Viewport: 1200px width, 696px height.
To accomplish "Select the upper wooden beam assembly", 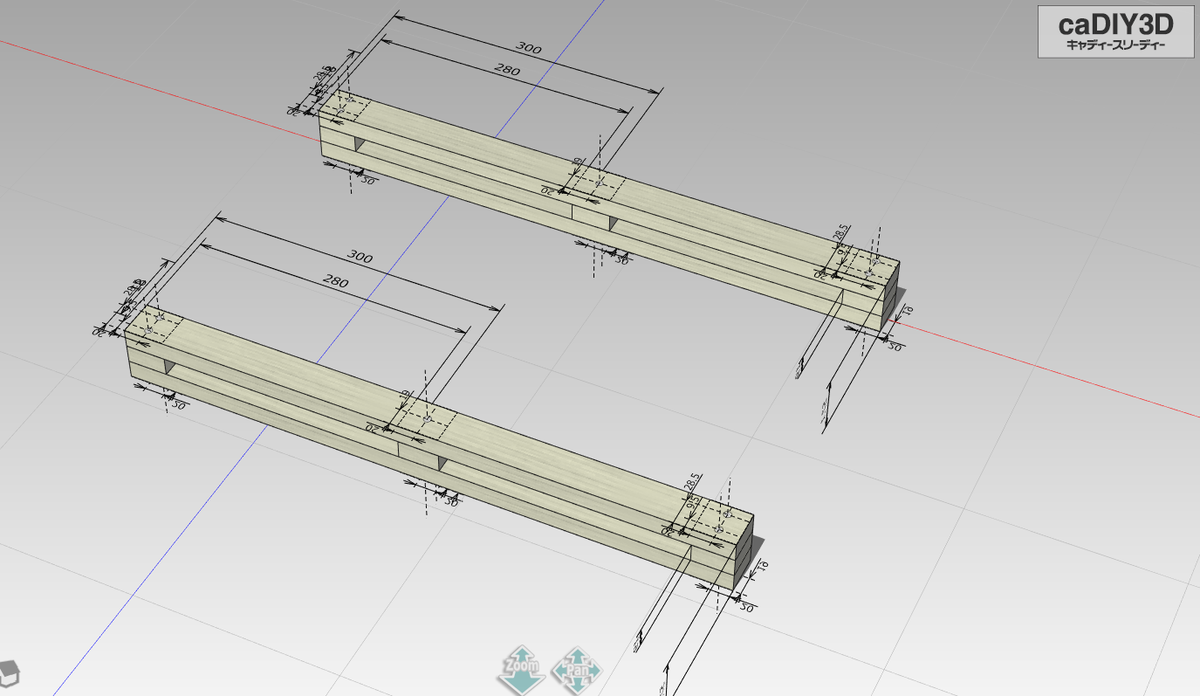I will pyautogui.click(x=610, y=211).
